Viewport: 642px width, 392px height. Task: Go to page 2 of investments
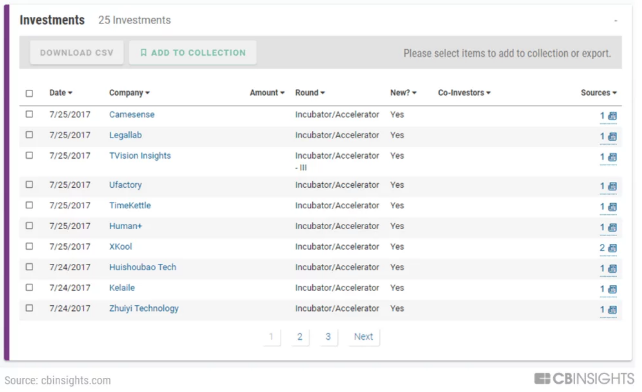pyautogui.click(x=300, y=337)
